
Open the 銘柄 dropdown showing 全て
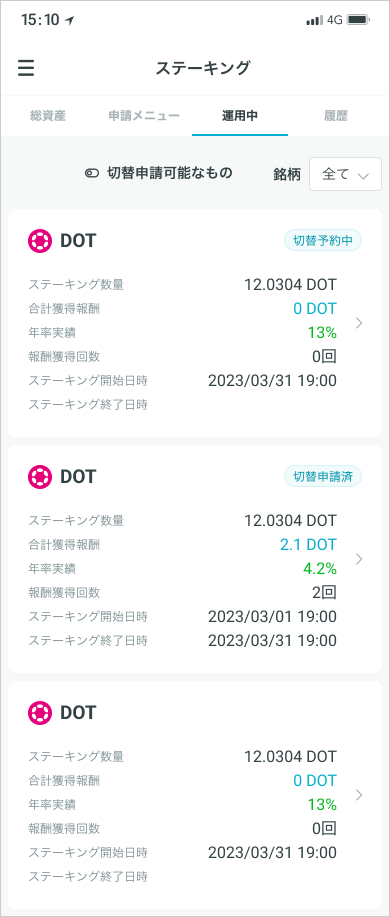pos(345,174)
